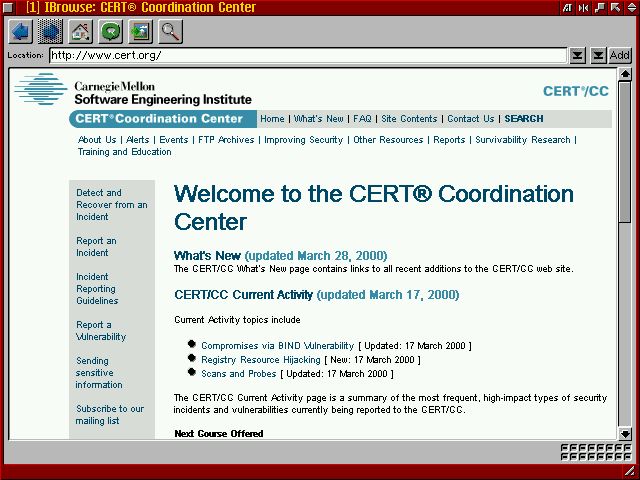Screen dimensions: 640x480
Task: Open the What's New nav link
Action: point(318,119)
